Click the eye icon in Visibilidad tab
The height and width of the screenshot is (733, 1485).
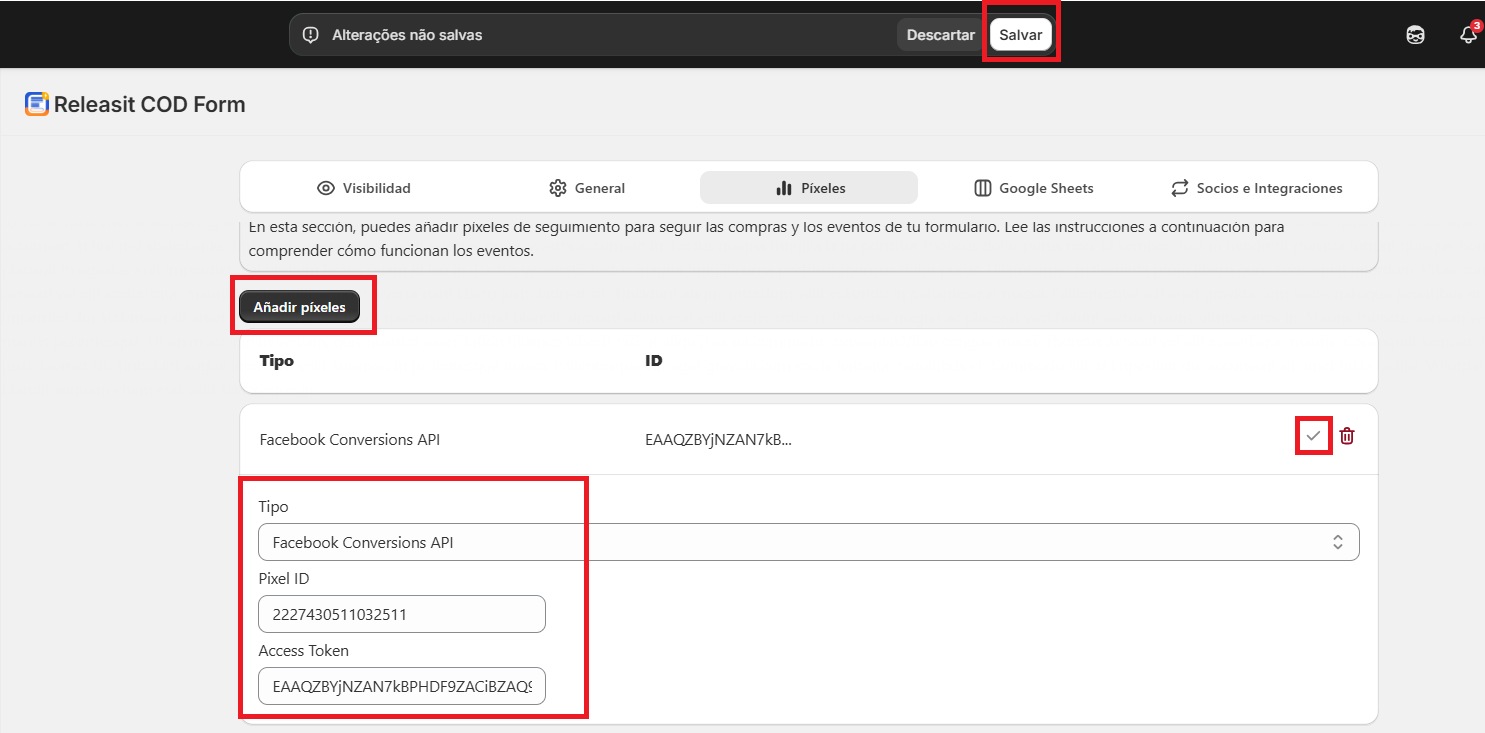pyautogui.click(x=325, y=188)
